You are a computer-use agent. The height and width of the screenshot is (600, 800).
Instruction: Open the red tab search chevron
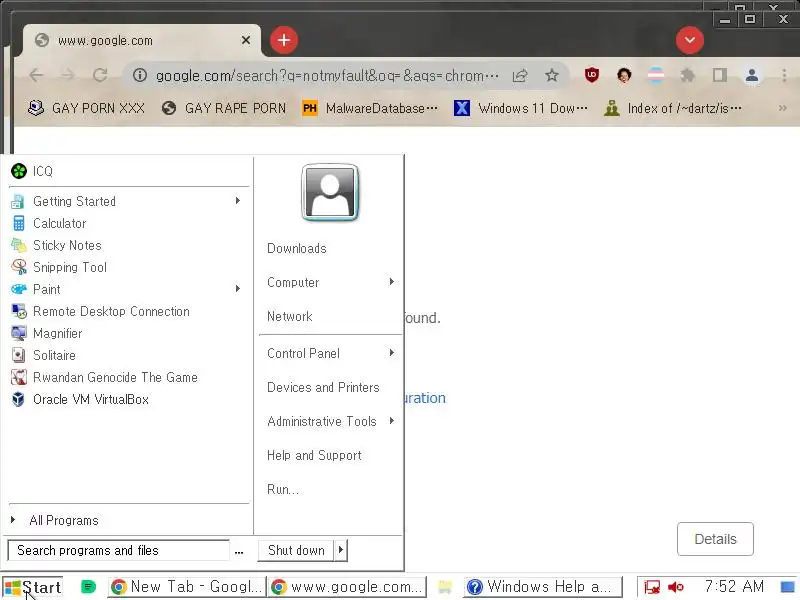point(690,40)
